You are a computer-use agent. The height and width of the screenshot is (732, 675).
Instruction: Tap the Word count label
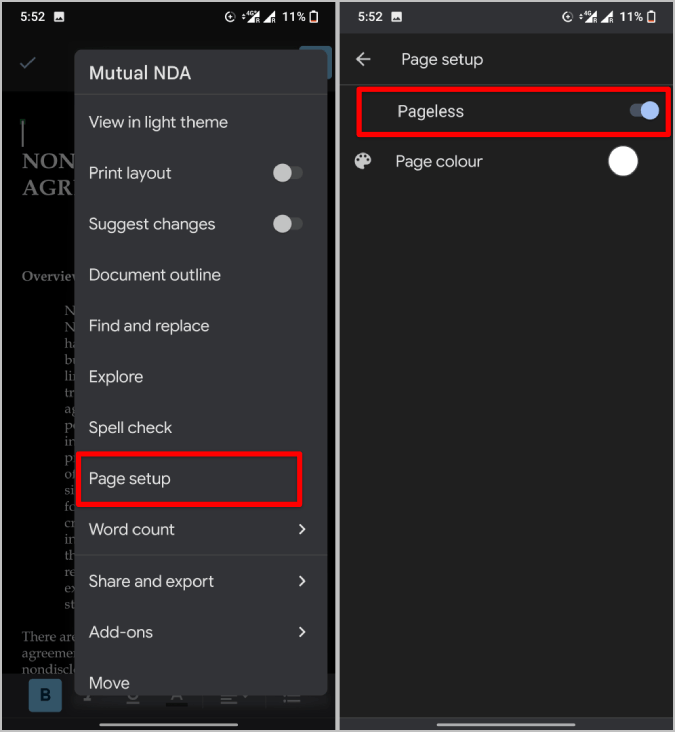[132, 529]
